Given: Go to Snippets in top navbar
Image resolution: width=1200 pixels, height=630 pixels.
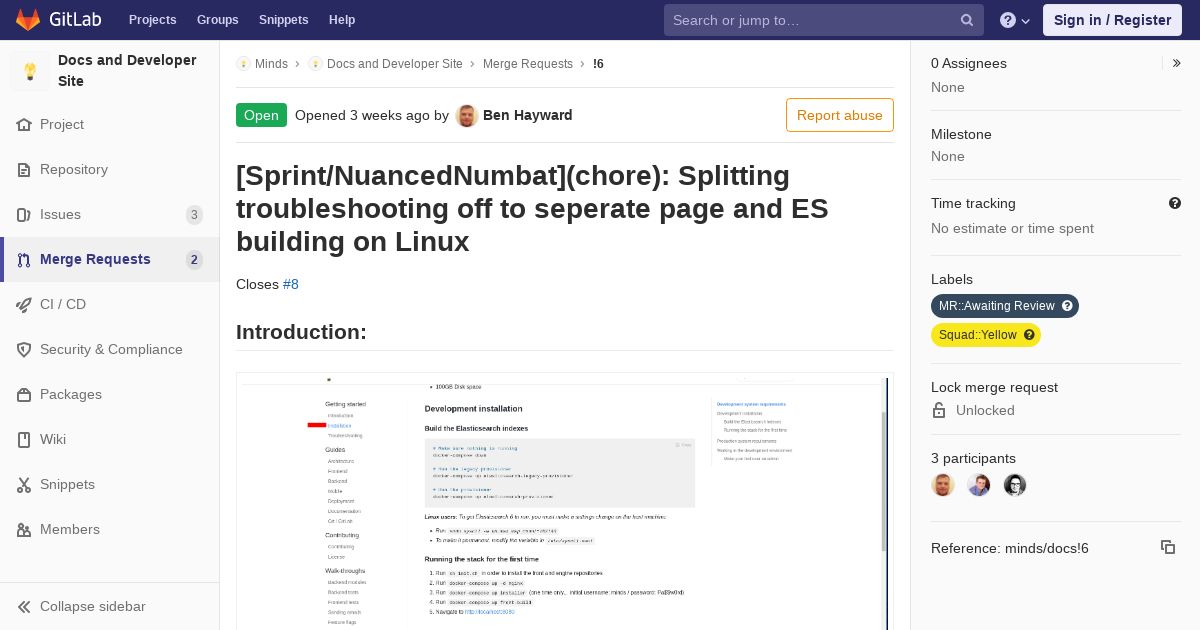Looking at the screenshot, I should tap(283, 20).
